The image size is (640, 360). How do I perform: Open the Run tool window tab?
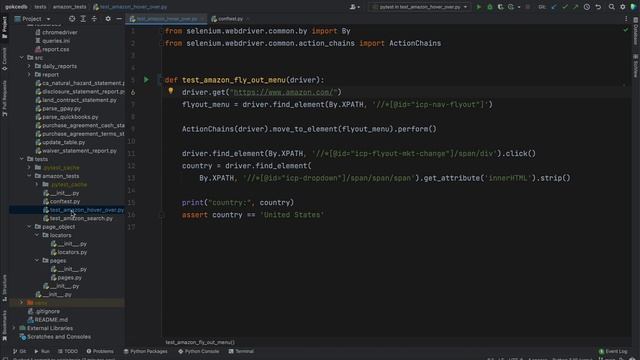pos(42,351)
